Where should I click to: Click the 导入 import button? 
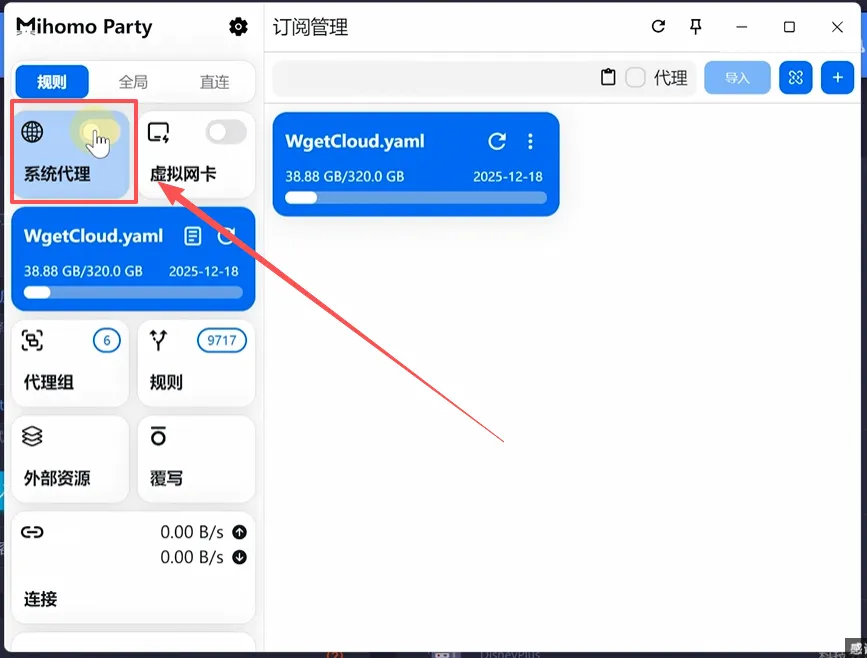click(737, 78)
